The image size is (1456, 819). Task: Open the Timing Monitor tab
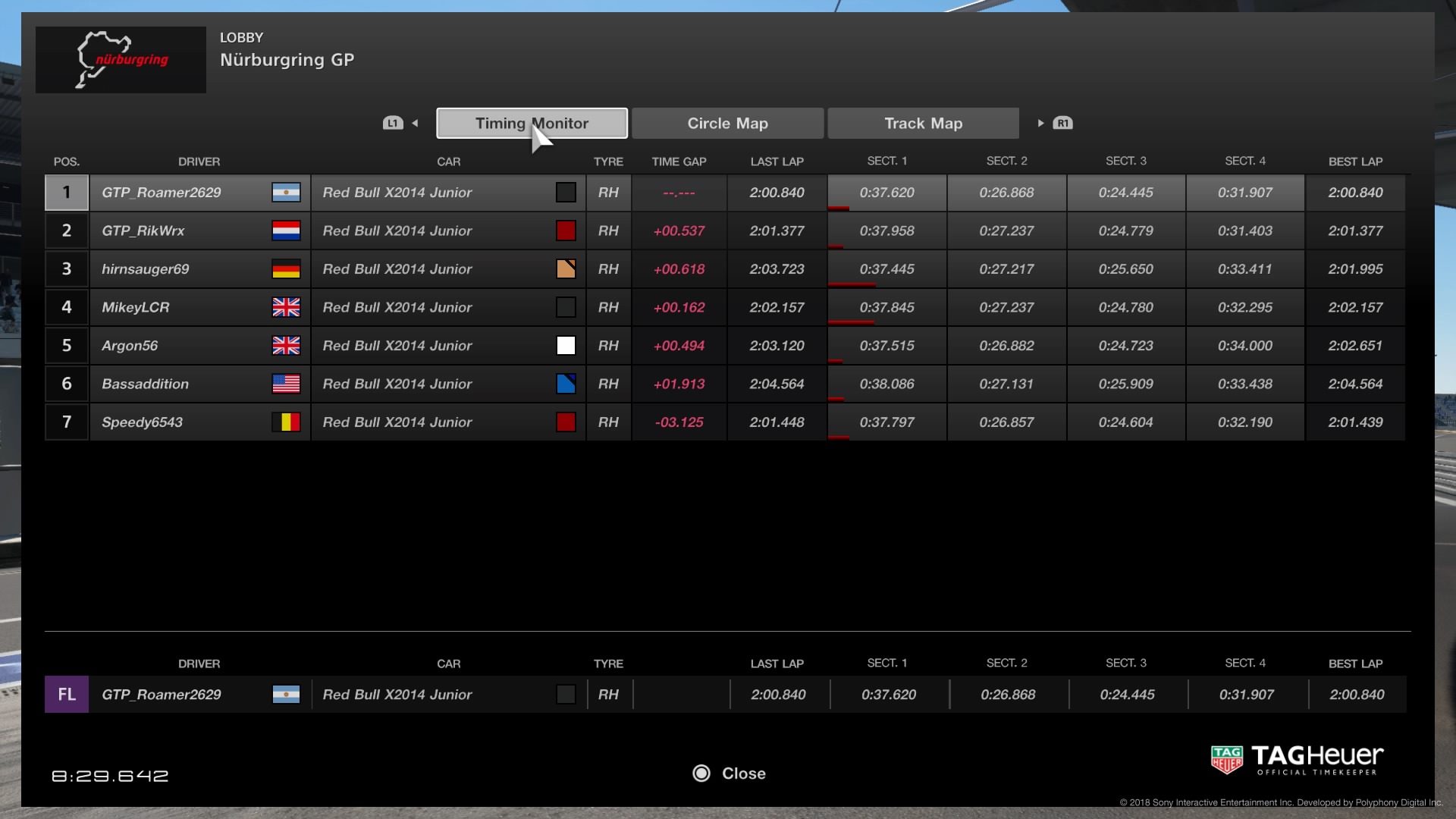[532, 123]
